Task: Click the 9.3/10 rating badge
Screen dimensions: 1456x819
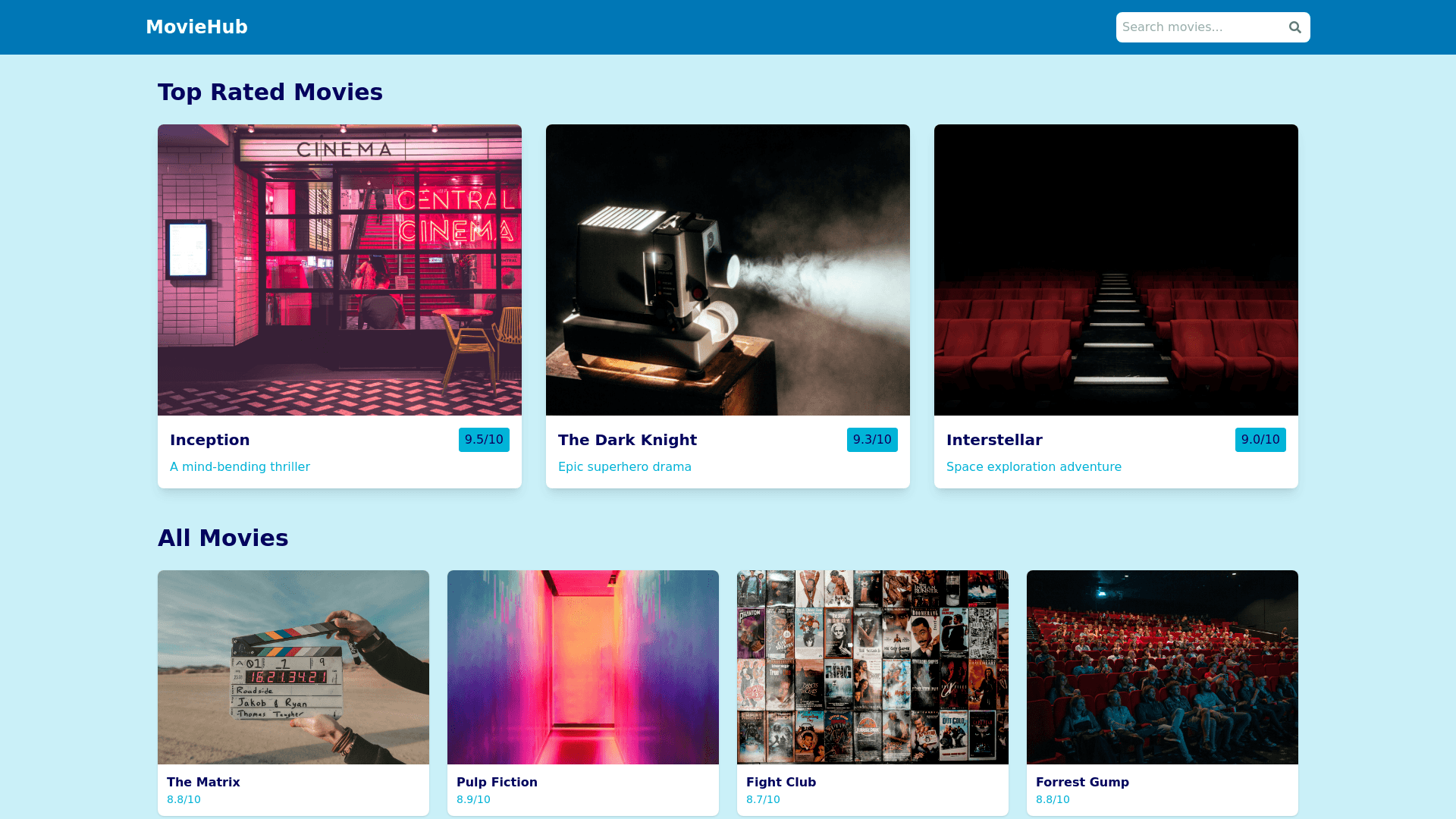Action: (x=872, y=440)
